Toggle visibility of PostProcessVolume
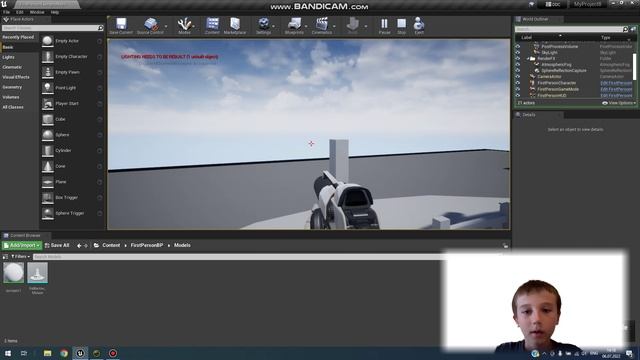This screenshot has width=640, height=360. click(518, 47)
